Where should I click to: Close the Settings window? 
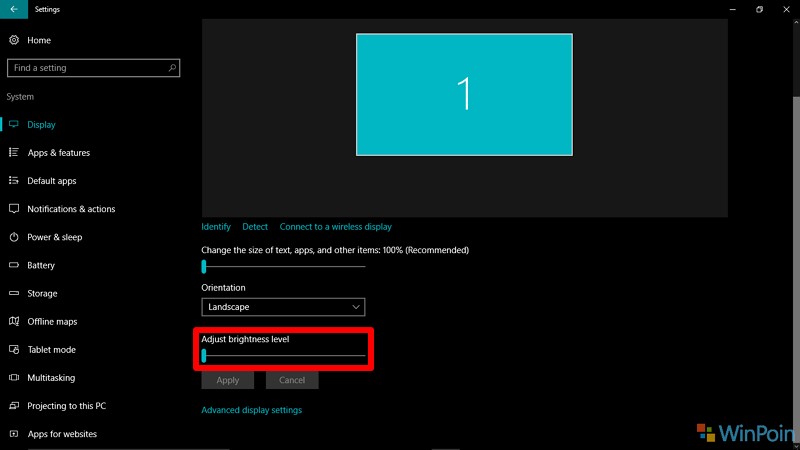point(786,9)
